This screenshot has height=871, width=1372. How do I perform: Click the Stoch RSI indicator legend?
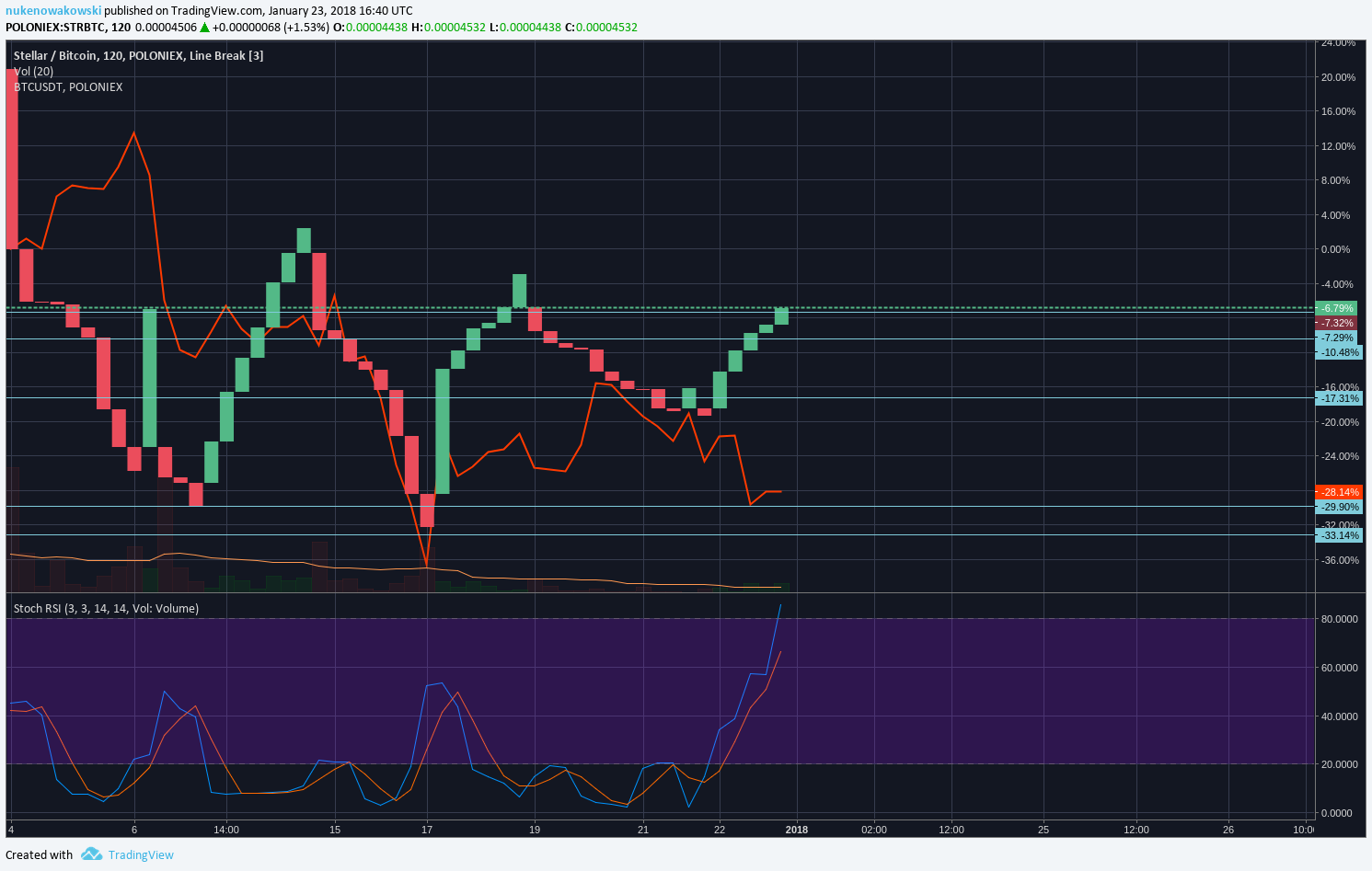106,608
